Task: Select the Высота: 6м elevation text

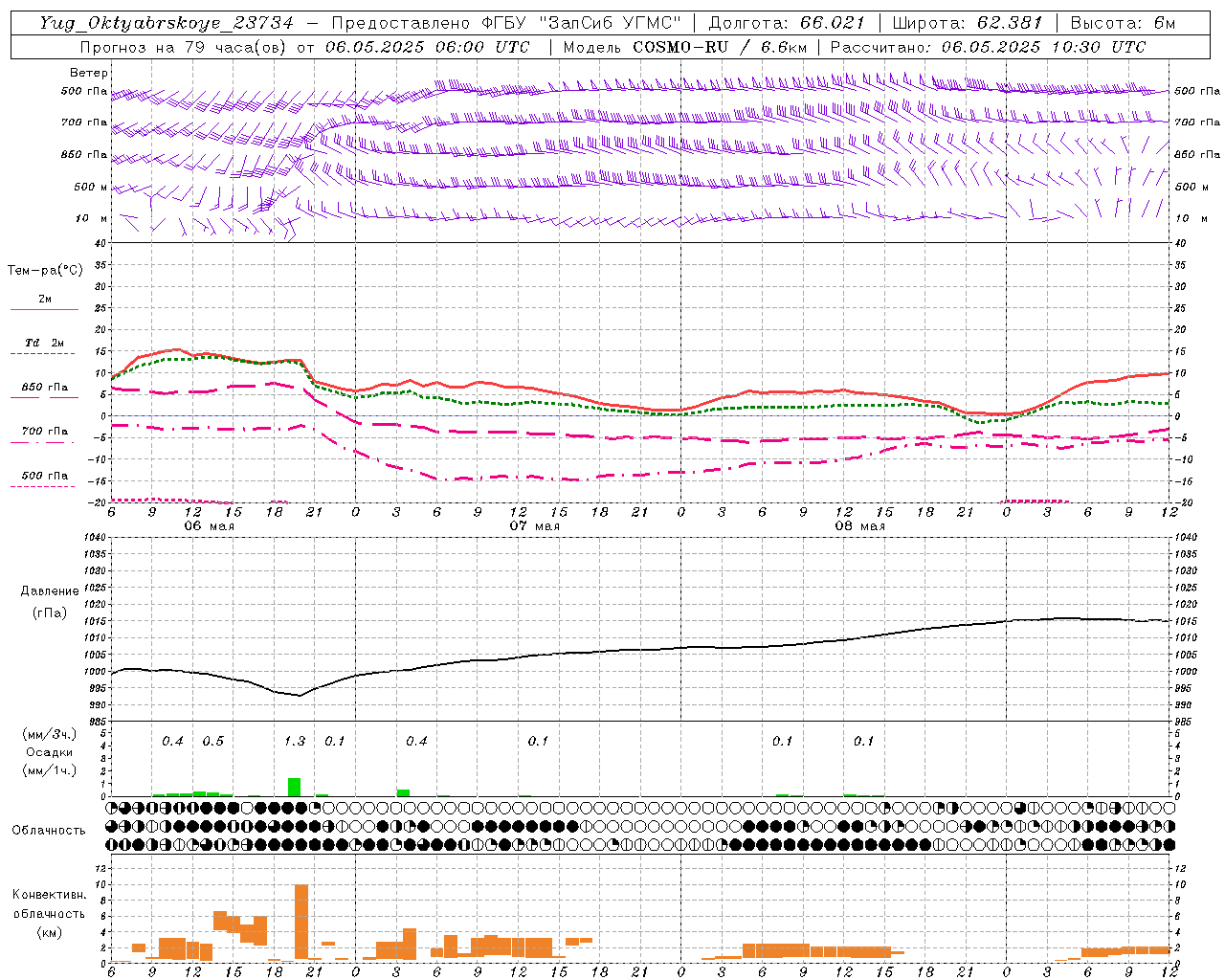Action: (x=1123, y=23)
